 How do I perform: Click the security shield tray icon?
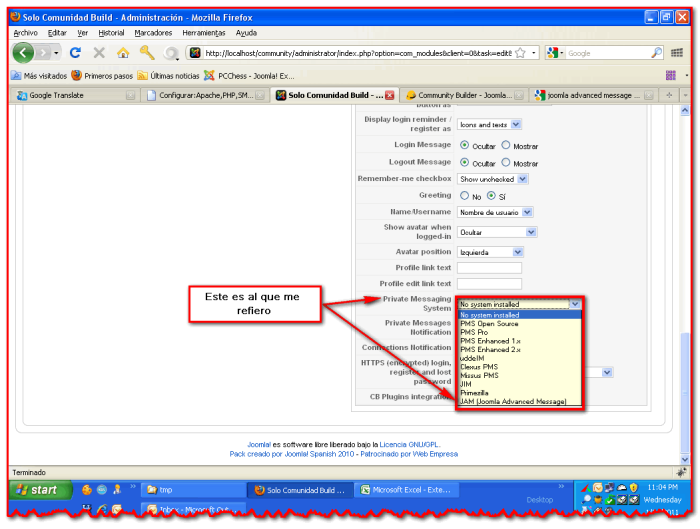click(x=633, y=487)
